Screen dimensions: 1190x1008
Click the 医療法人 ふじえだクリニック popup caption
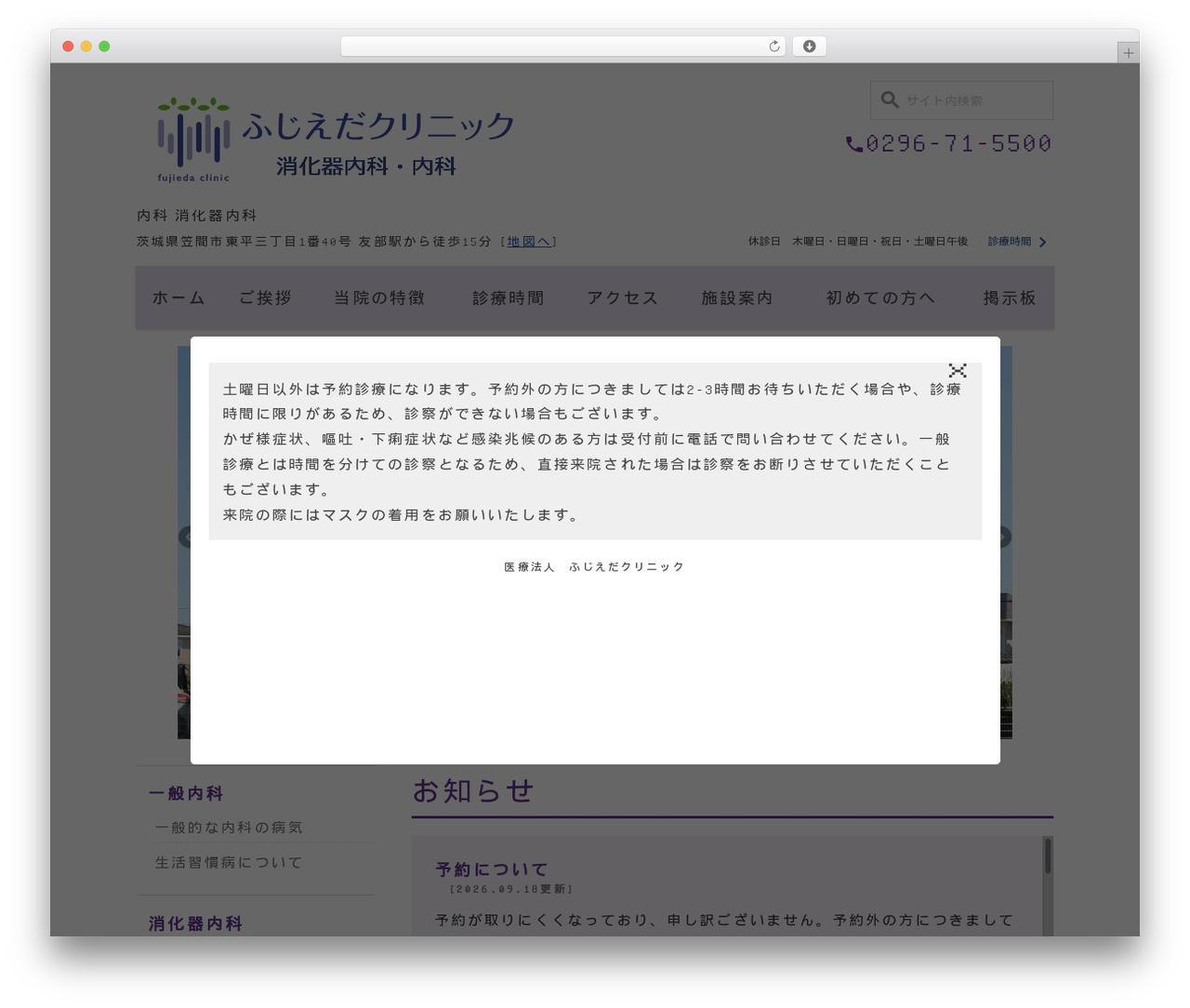click(594, 567)
